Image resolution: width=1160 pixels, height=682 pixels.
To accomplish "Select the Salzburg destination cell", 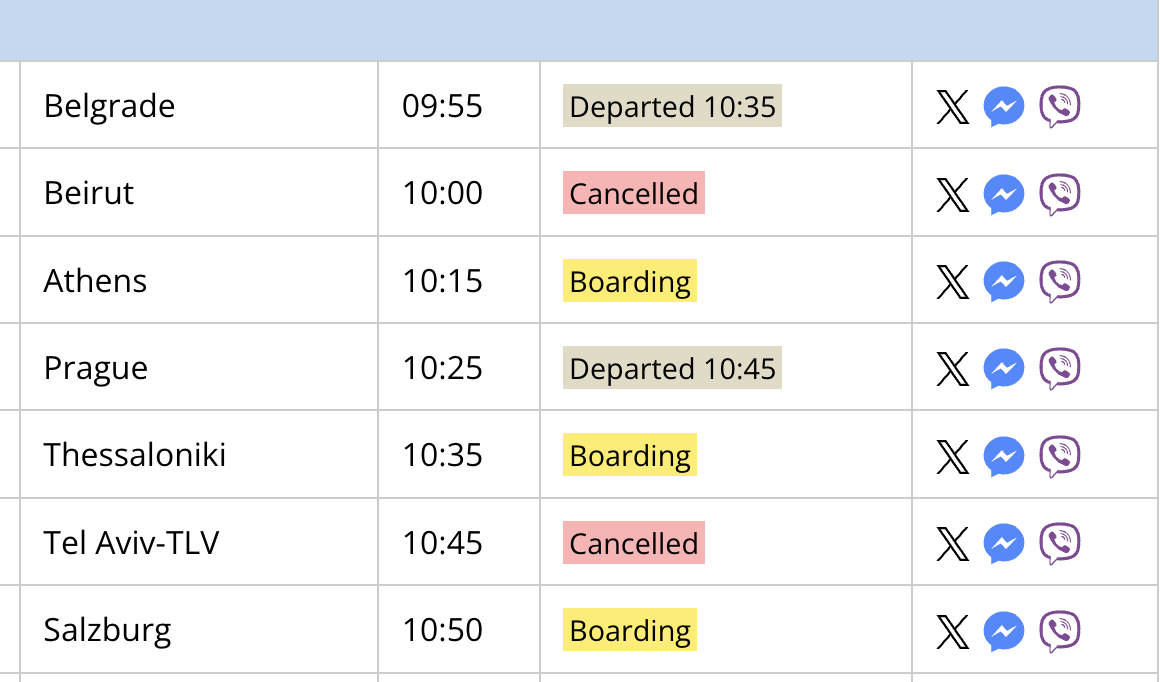I will coord(199,629).
